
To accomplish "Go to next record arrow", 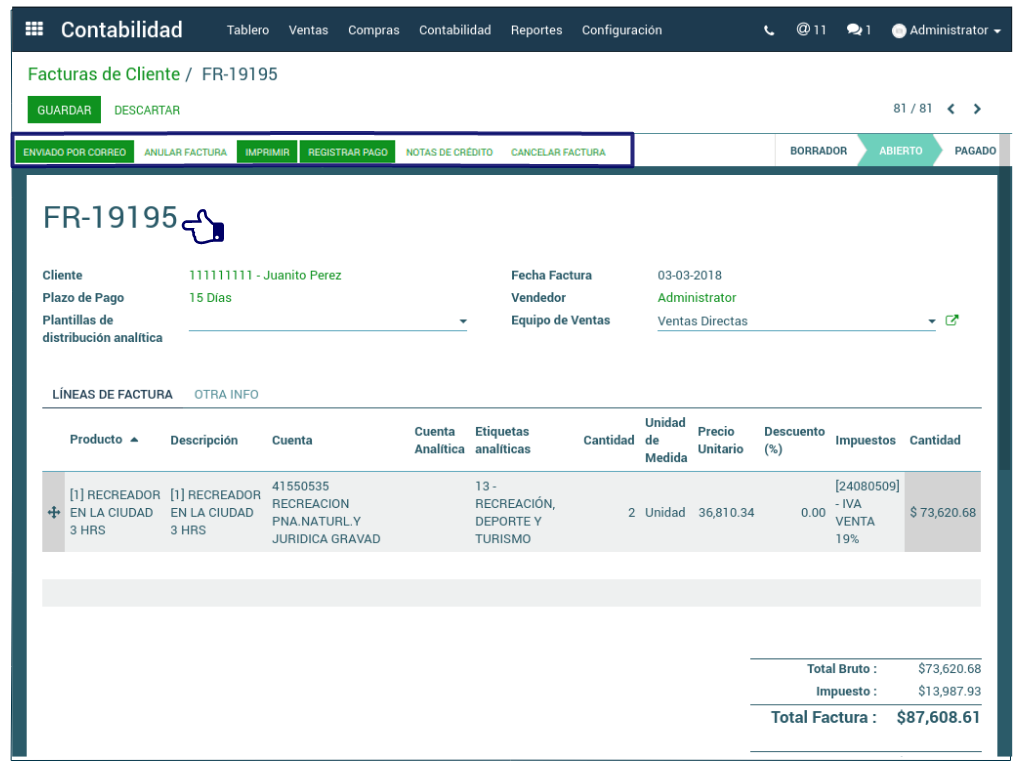I will (977, 109).
